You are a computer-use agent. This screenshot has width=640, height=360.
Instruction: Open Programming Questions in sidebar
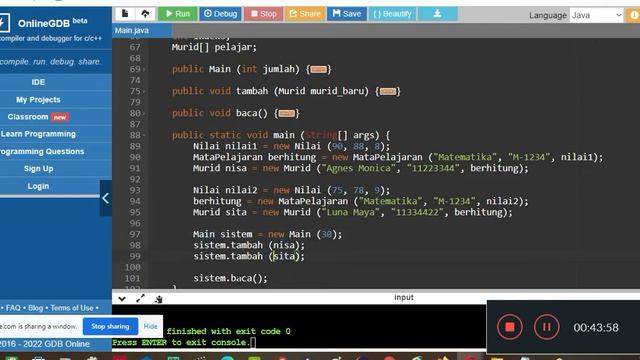click(42, 151)
